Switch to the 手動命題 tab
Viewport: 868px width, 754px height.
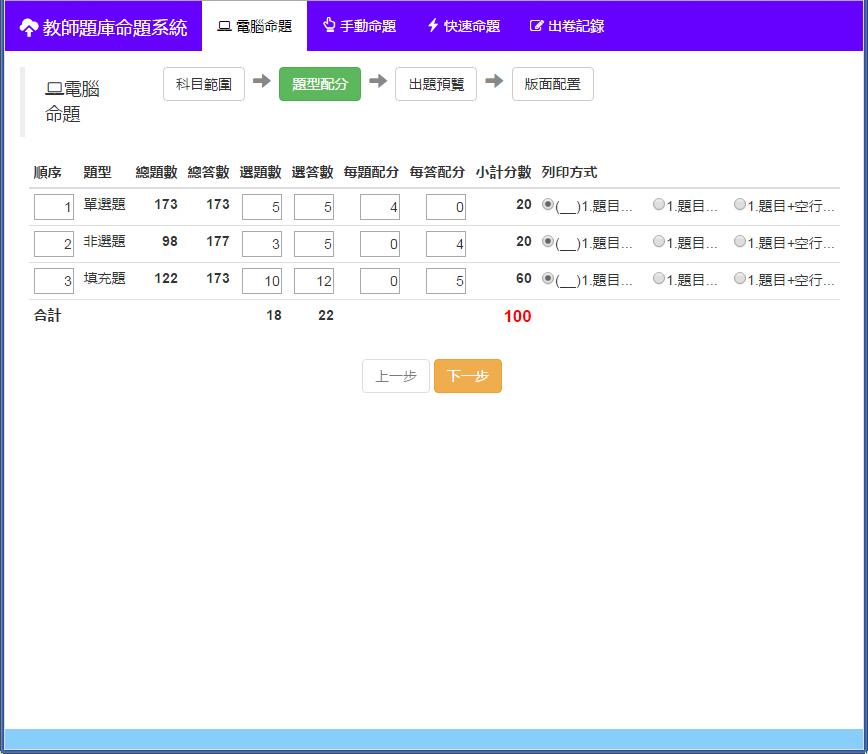tap(359, 26)
